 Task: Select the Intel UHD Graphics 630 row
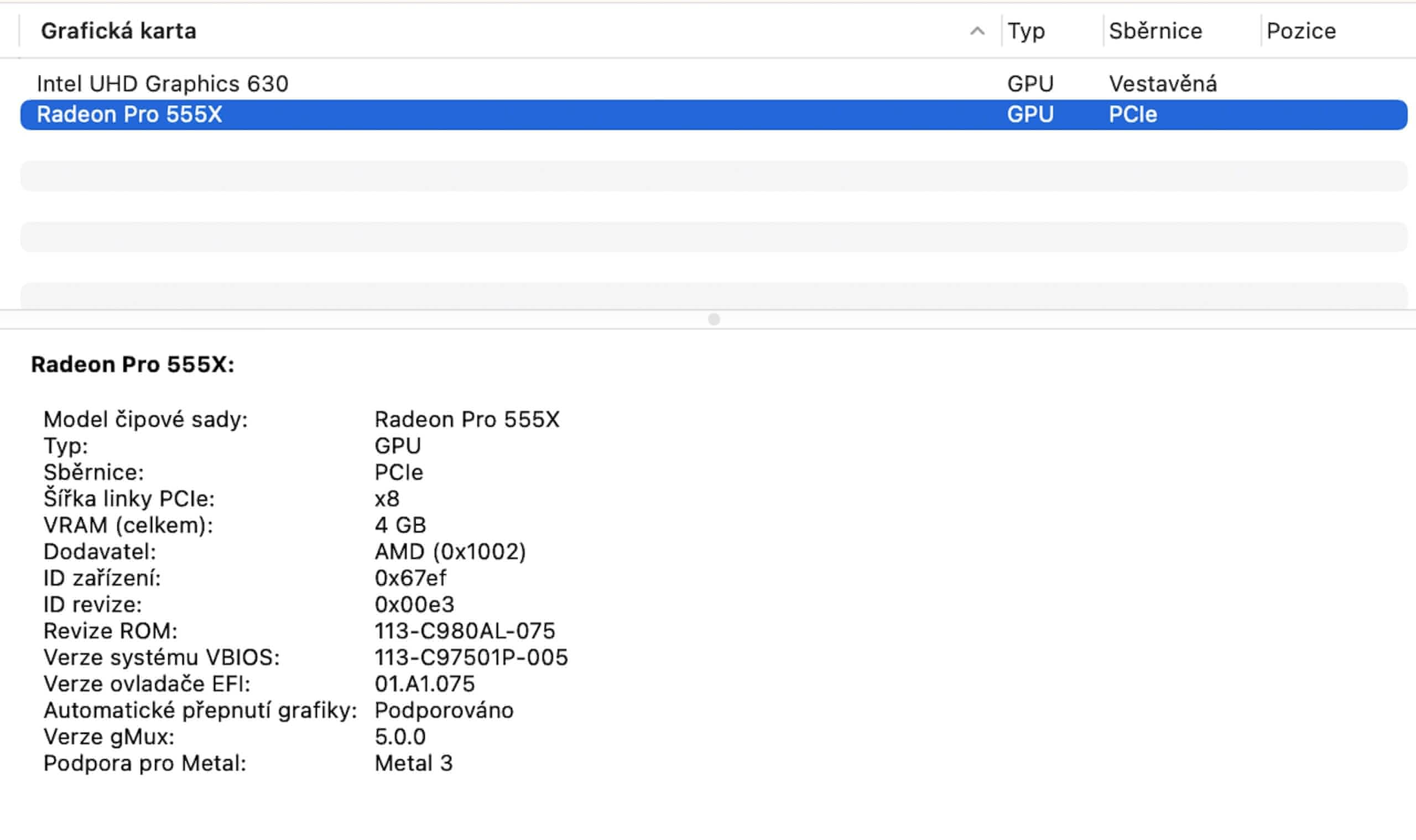click(x=163, y=84)
